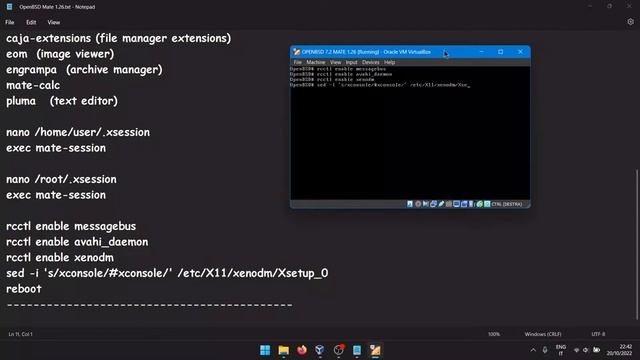Click UTF-8 encoding indicator
Image resolution: width=640 pixels, height=360 pixels.
tap(598, 334)
